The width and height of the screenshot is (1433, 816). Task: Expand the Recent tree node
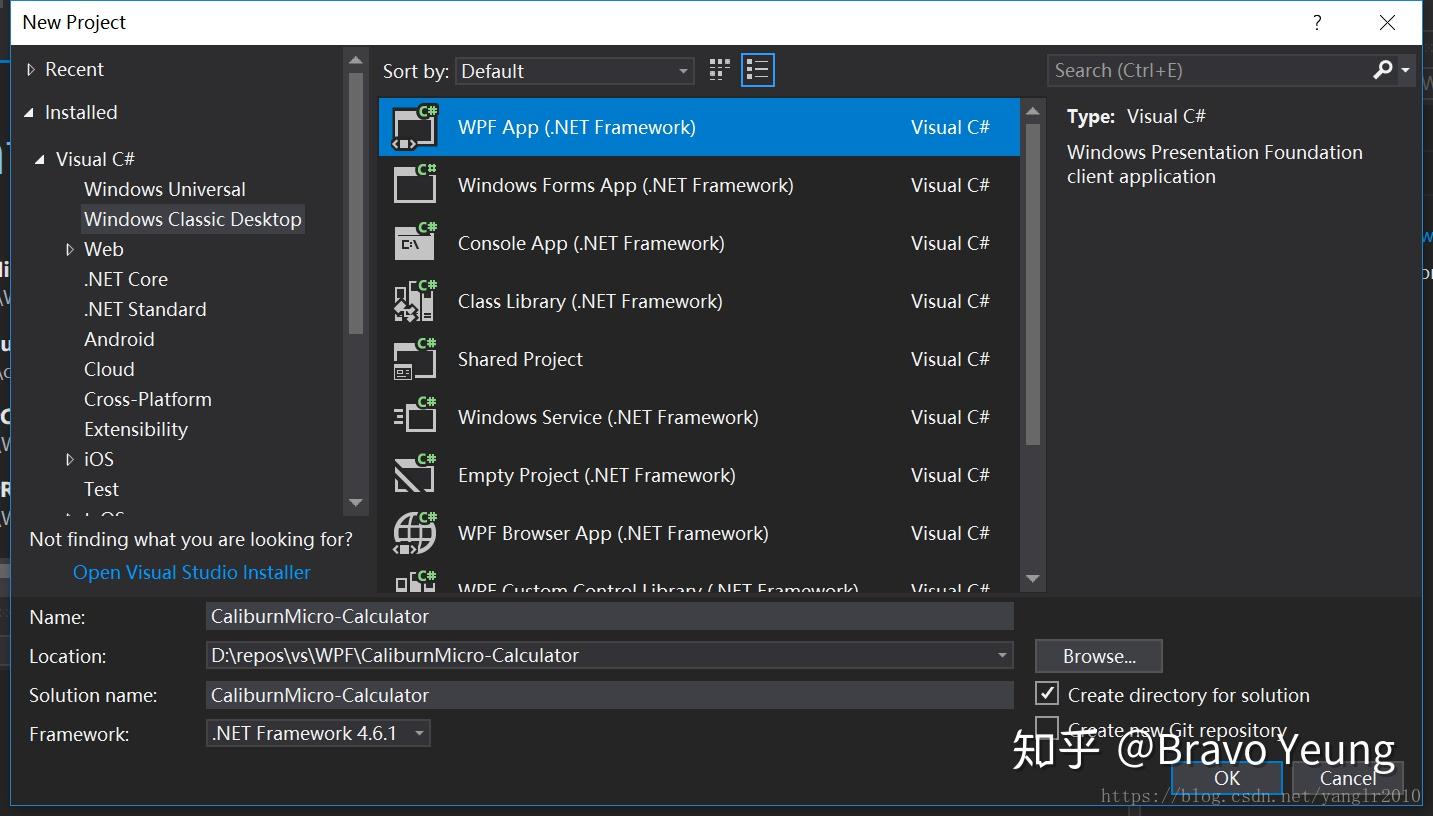click(x=31, y=69)
